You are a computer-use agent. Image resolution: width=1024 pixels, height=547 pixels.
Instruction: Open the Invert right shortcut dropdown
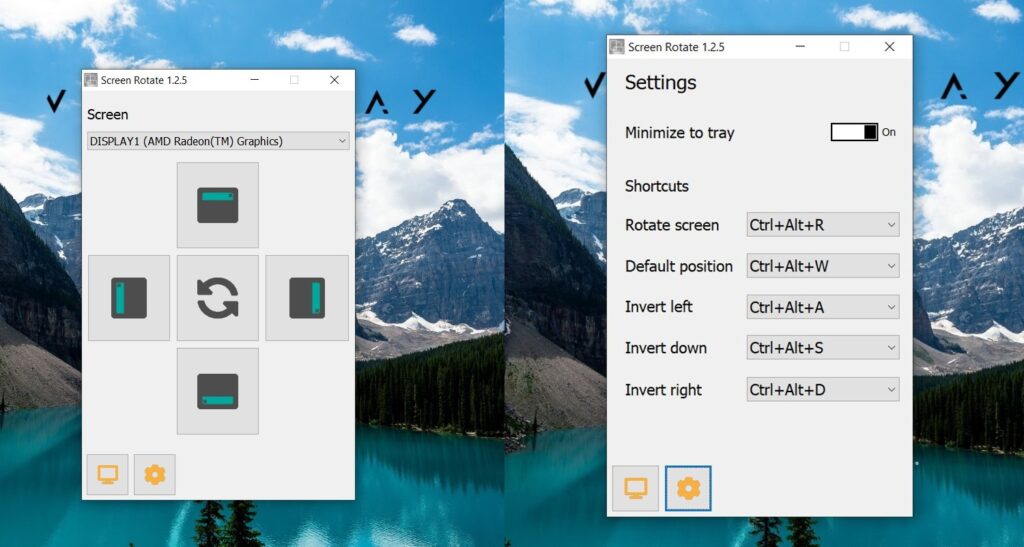[x=823, y=390]
